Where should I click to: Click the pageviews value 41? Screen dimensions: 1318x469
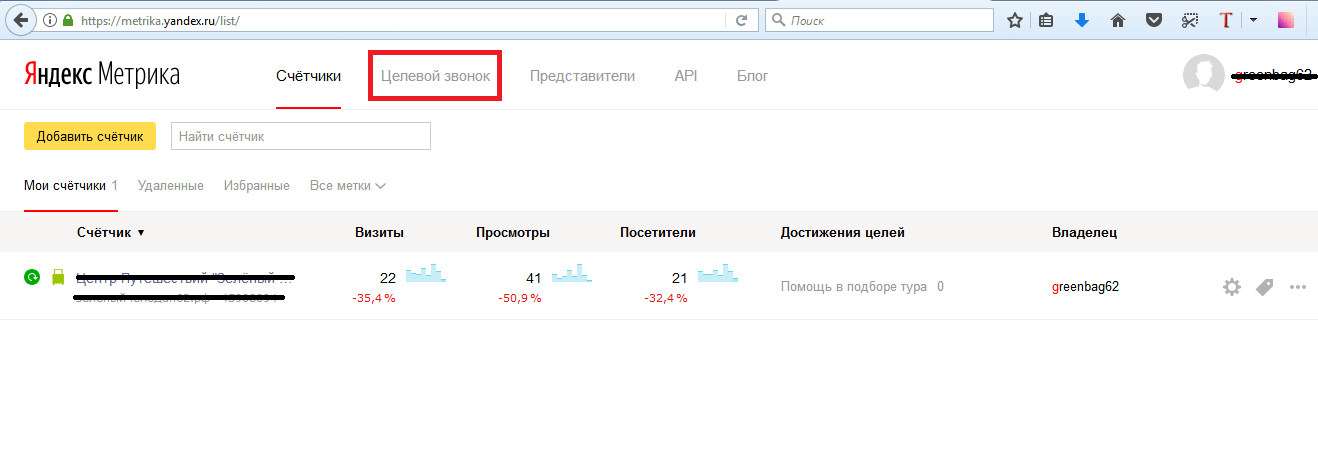(534, 278)
